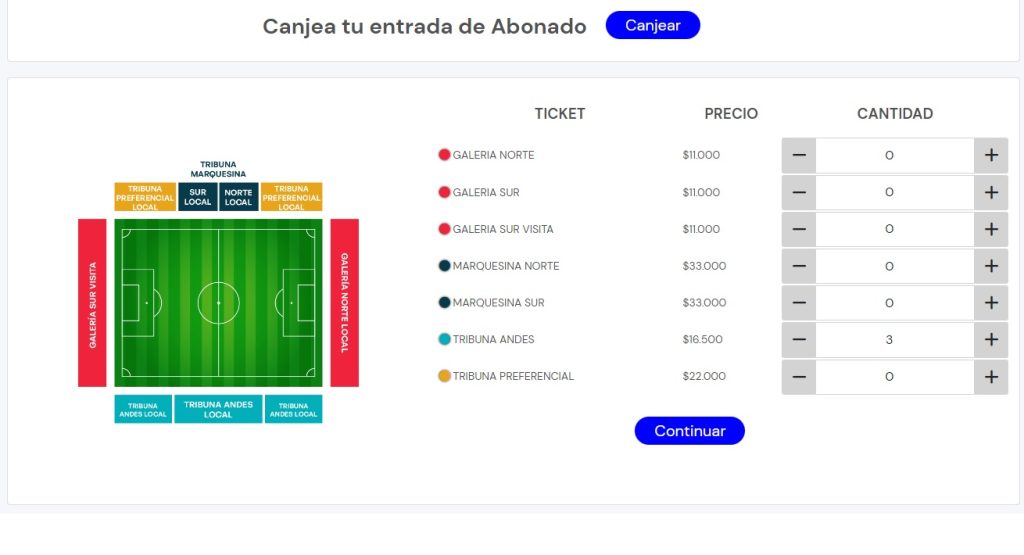Increase Galeria Norte ticket quantity with plus

pyautogui.click(x=991, y=155)
